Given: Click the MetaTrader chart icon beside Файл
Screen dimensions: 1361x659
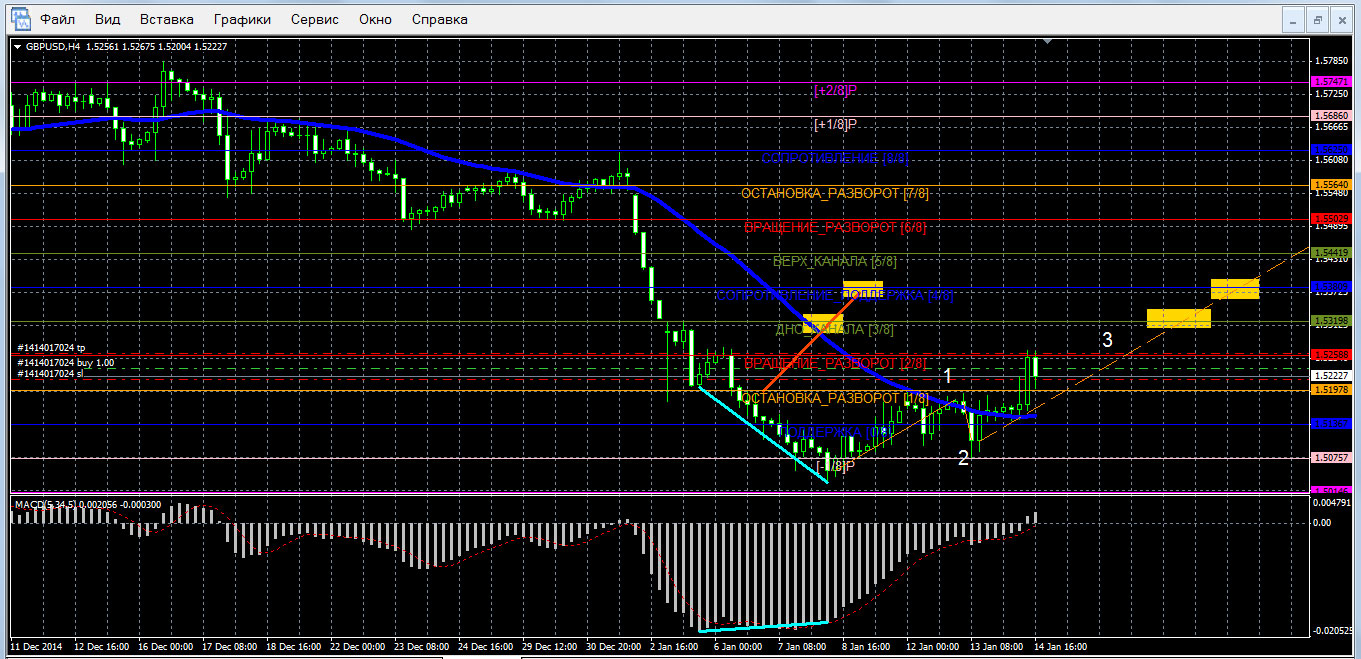Looking at the screenshot, I should pos(20,19).
